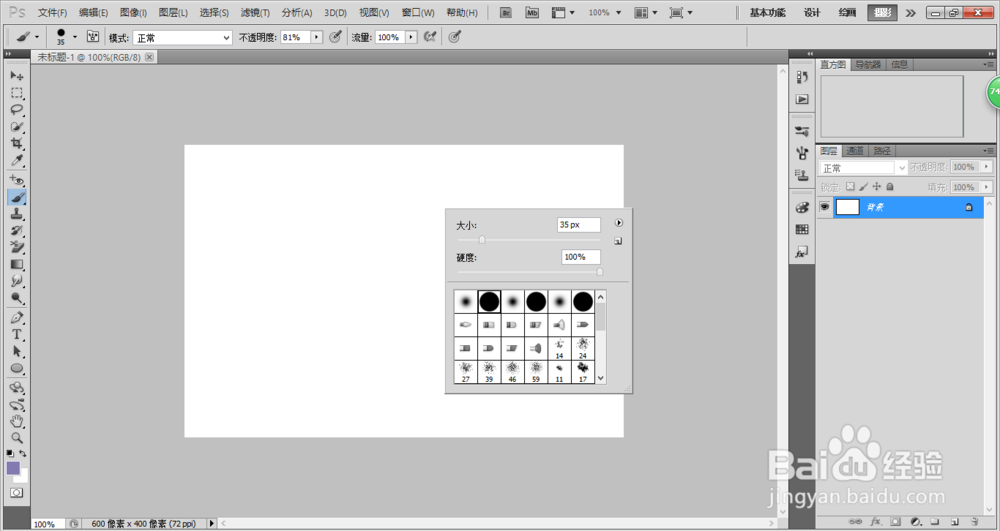
Task: Select the Eyedropper tool
Action: [17, 159]
